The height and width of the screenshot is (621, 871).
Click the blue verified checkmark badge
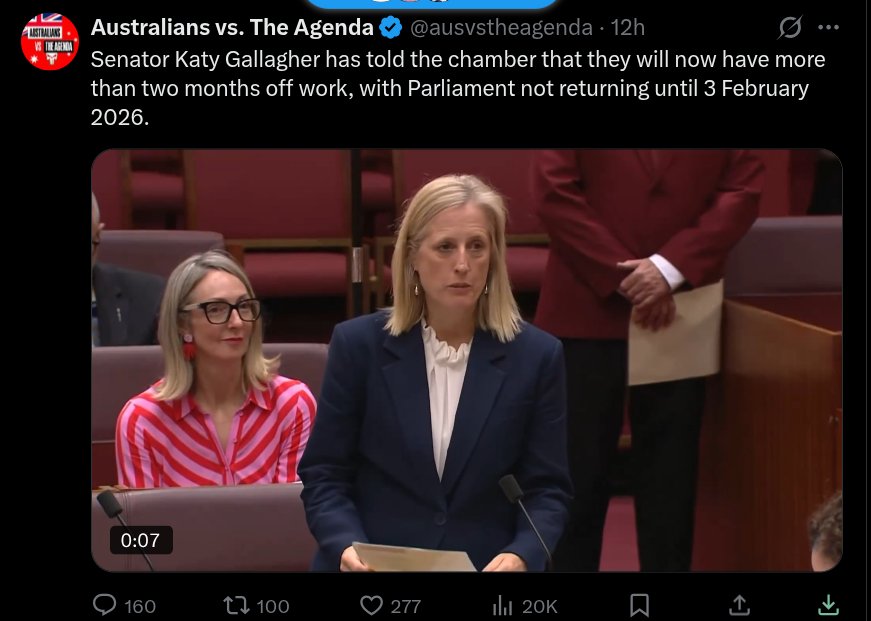pyautogui.click(x=391, y=27)
